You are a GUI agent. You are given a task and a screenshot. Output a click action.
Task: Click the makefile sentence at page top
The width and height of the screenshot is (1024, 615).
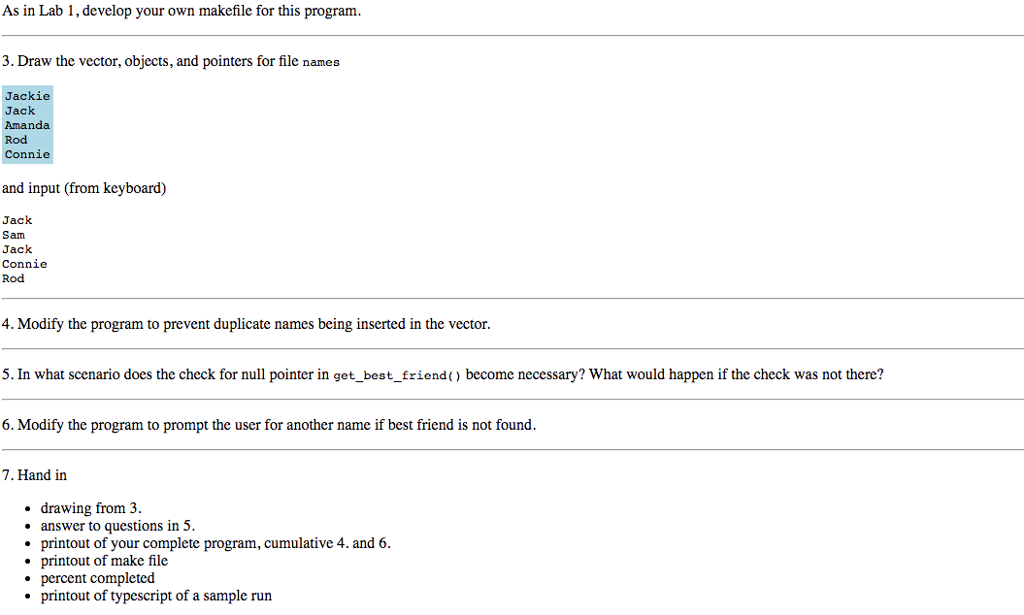(x=182, y=11)
